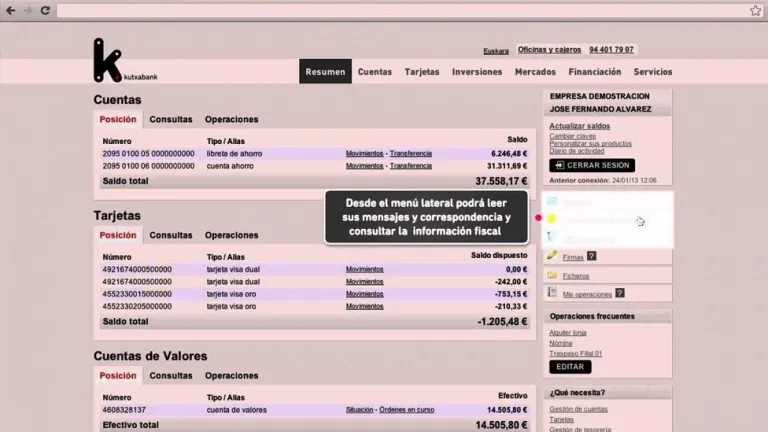Screen dimensions: 768x432
Task: Click the browser address bar
Action: tap(400, 10)
